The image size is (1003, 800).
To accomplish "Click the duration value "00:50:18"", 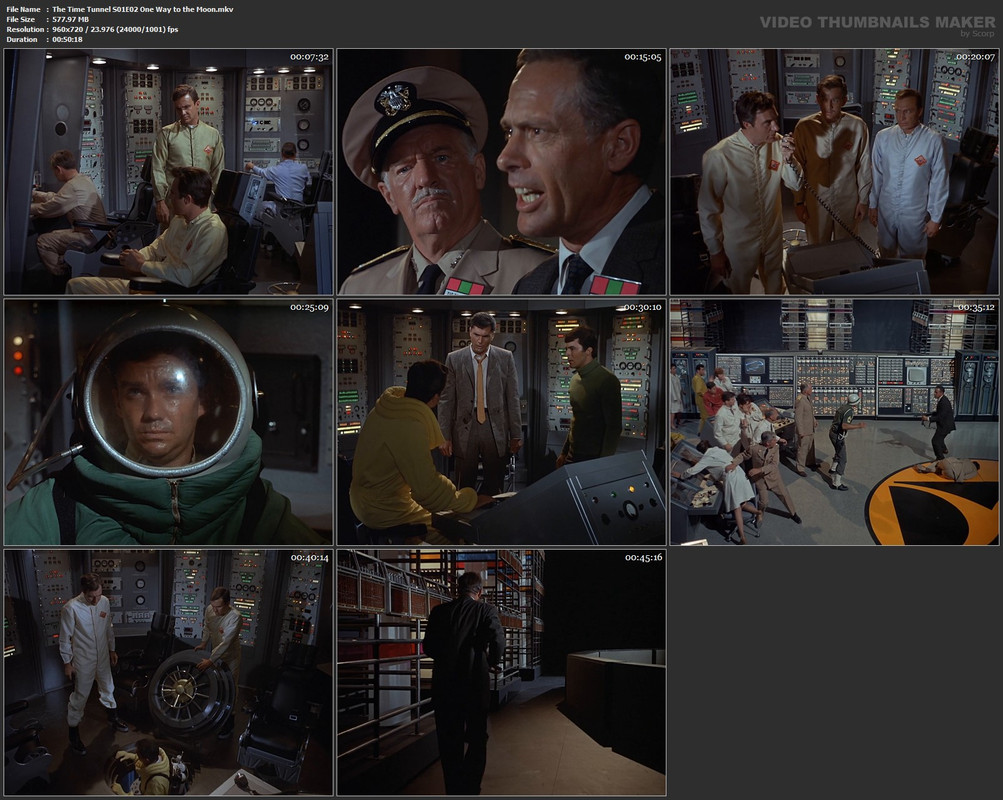I will coord(67,40).
